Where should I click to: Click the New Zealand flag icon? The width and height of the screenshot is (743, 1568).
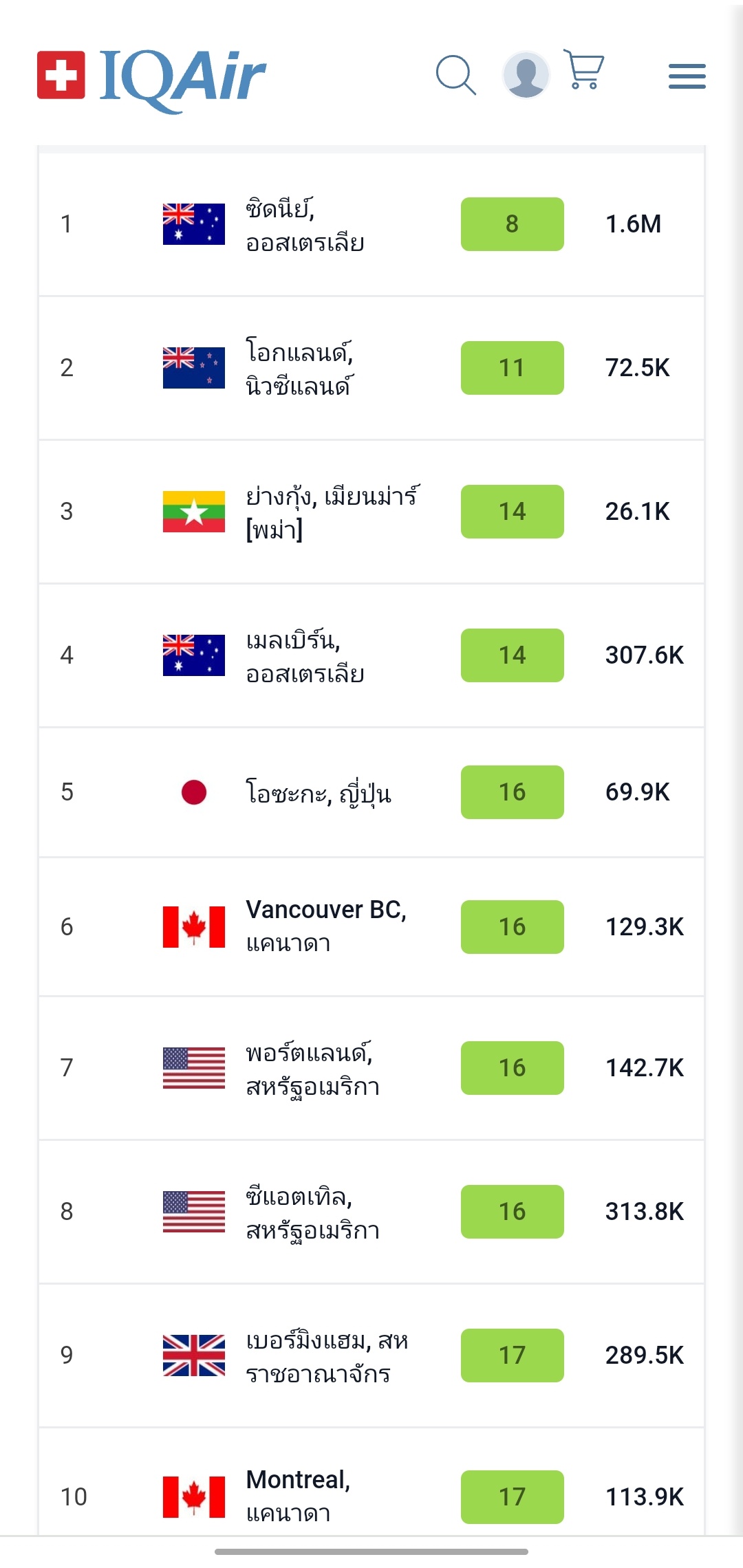point(193,368)
